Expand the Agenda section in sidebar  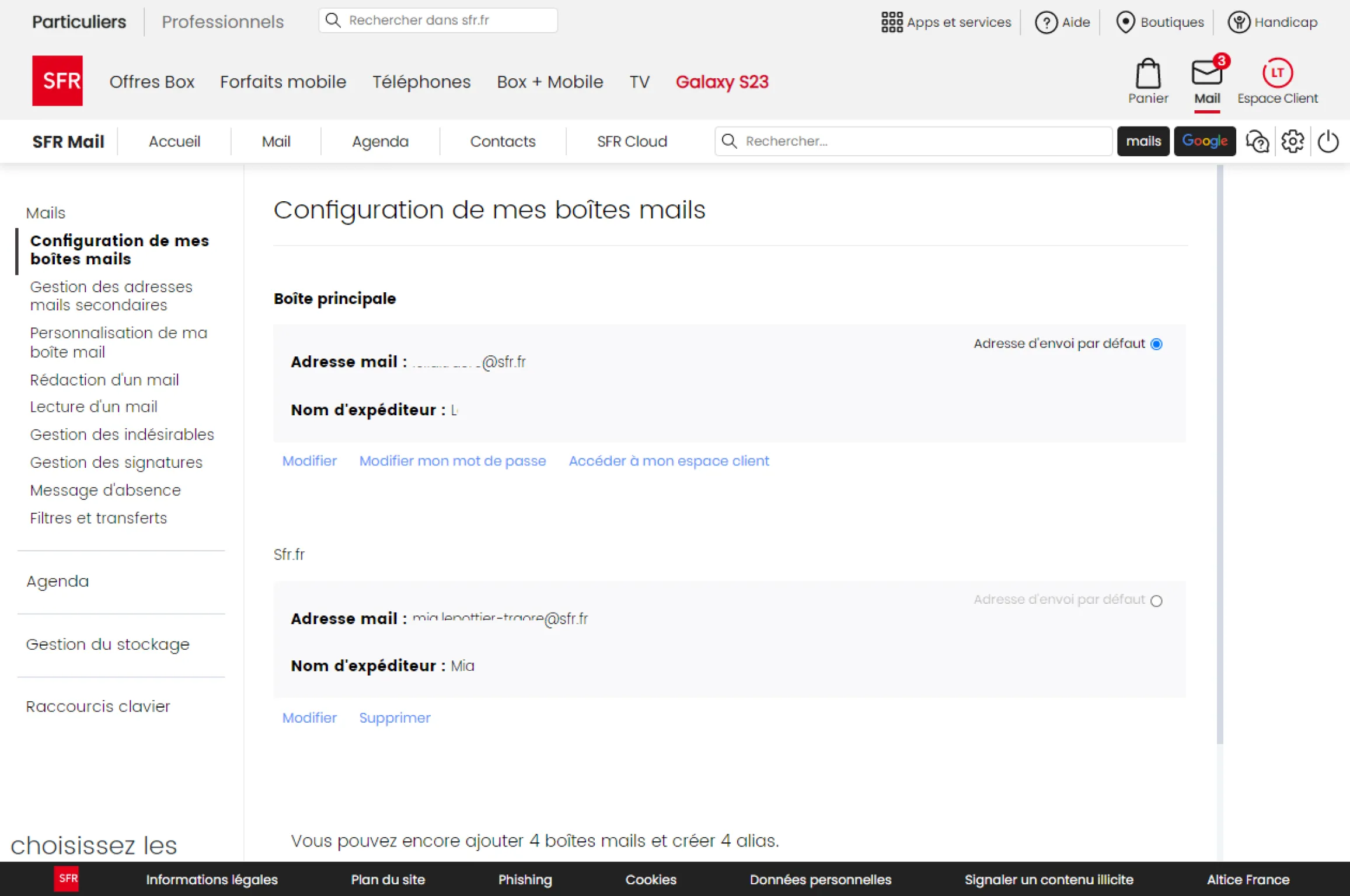[57, 582]
